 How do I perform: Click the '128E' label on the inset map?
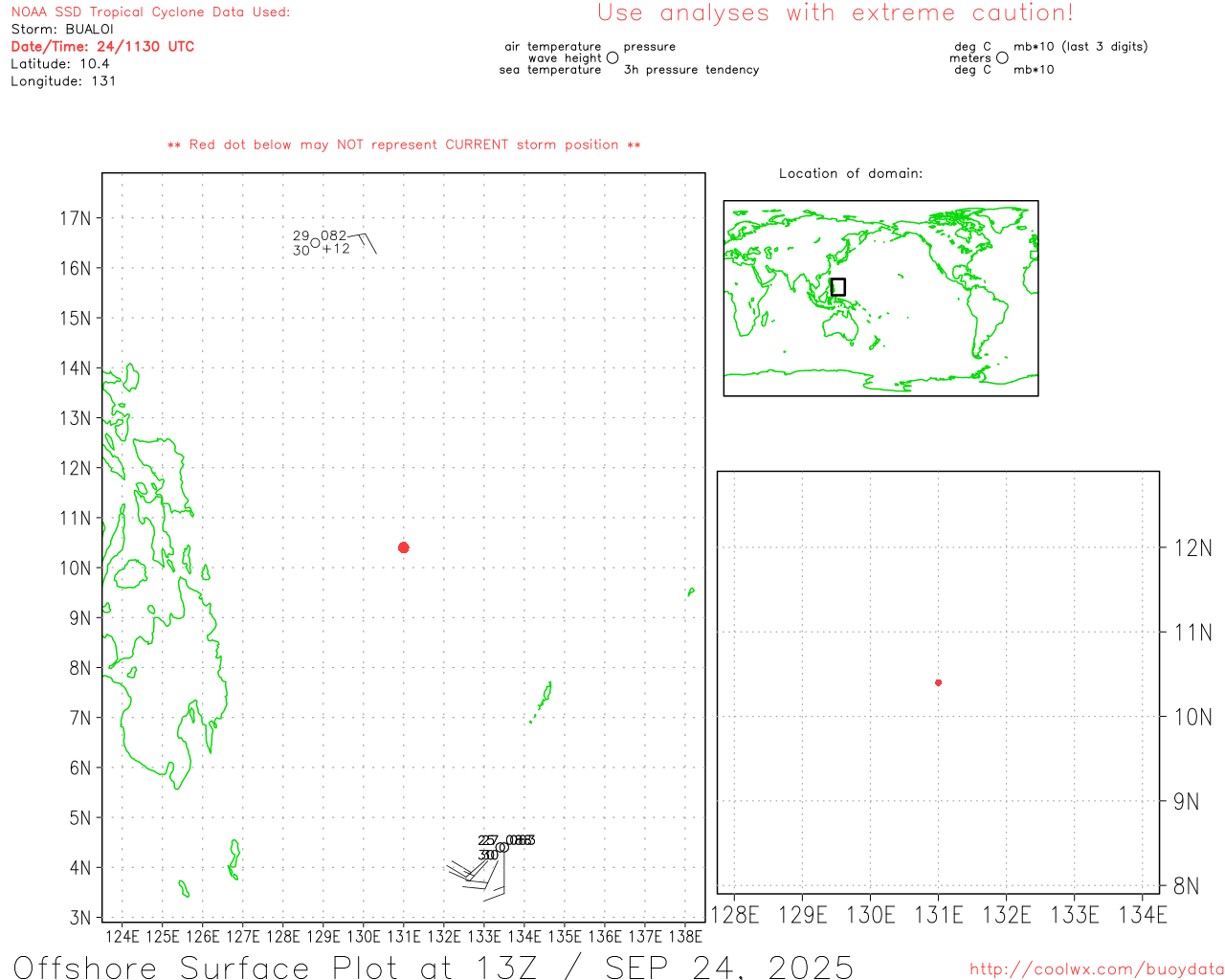tap(735, 915)
